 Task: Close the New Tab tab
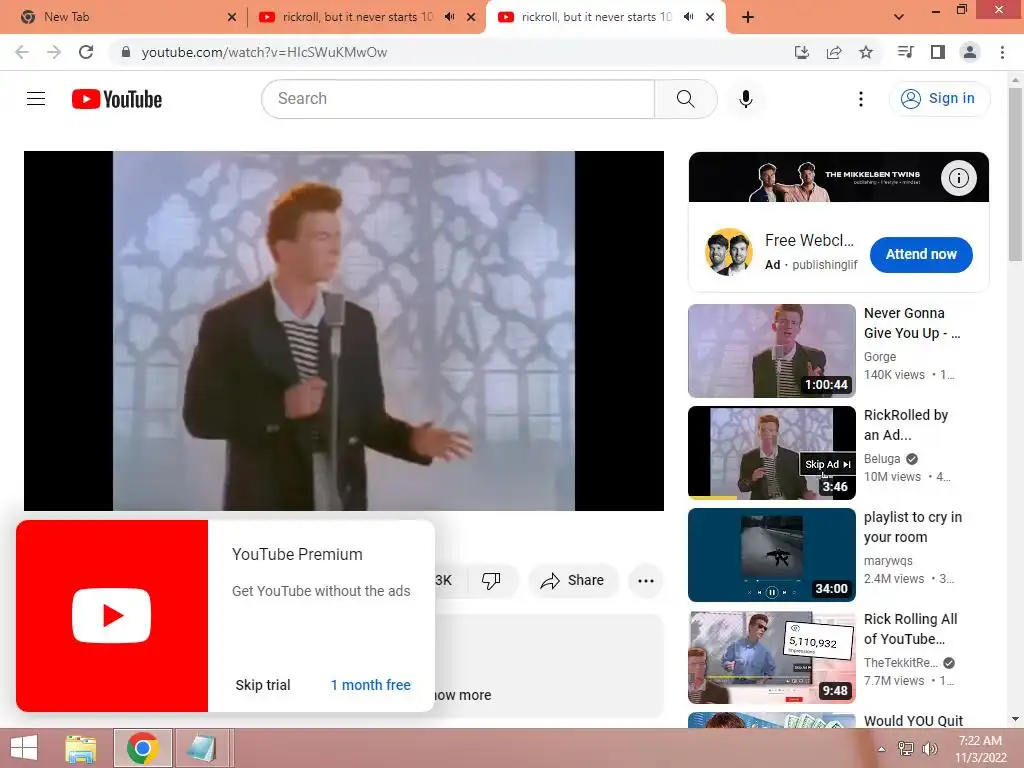pyautogui.click(x=232, y=17)
